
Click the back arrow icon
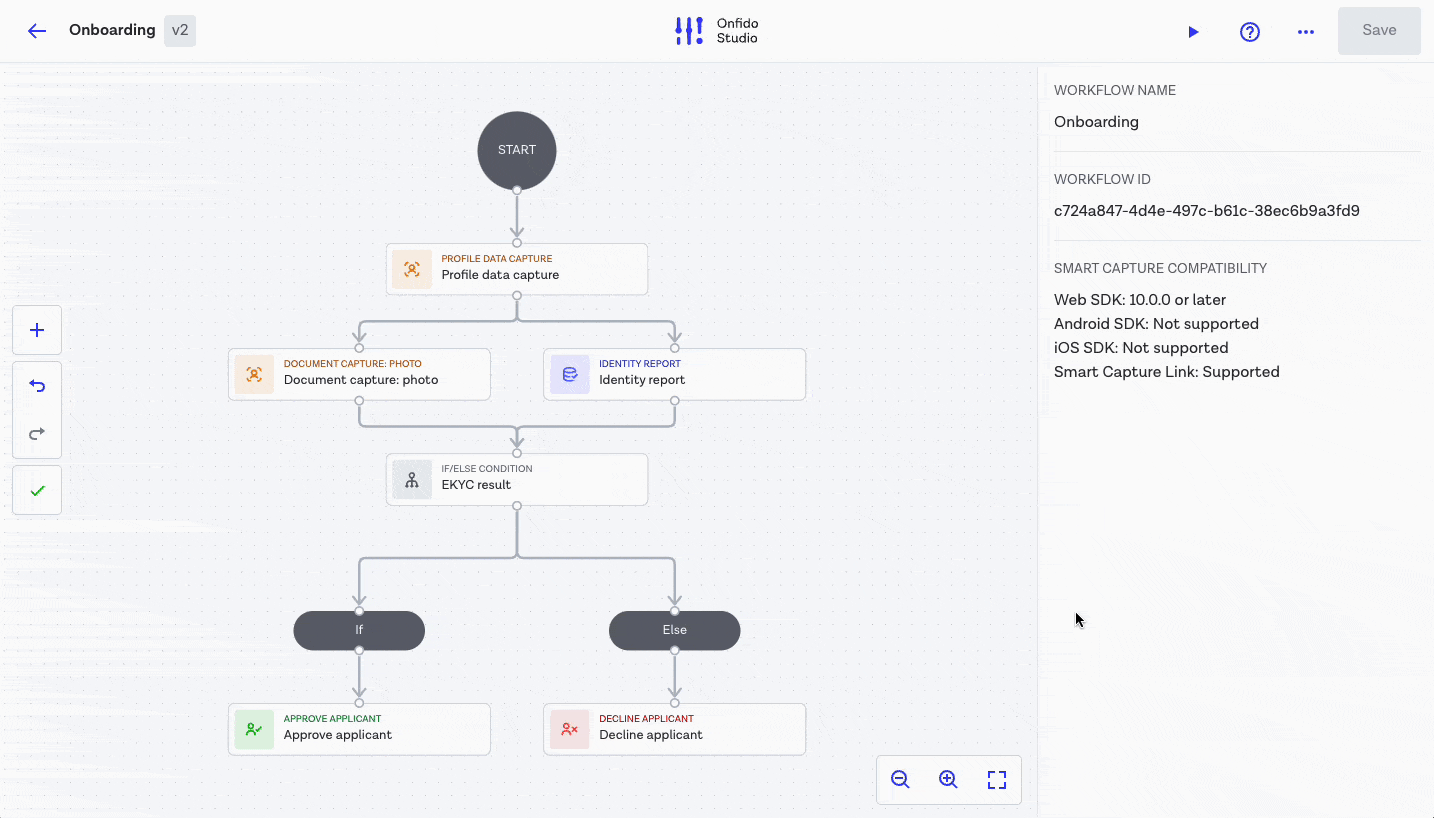click(x=37, y=31)
